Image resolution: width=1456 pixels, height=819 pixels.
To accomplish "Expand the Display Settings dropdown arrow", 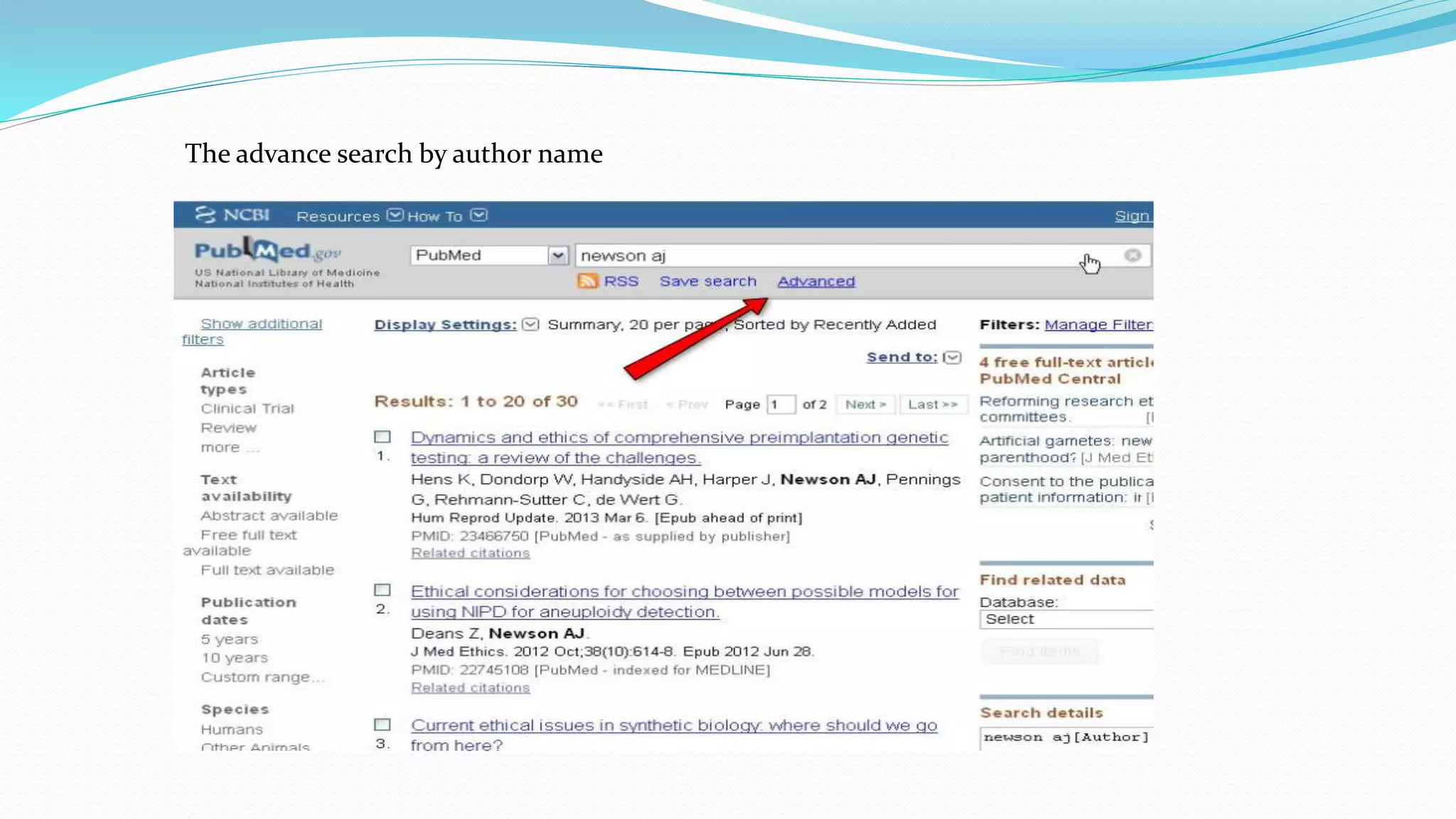I will click(530, 324).
